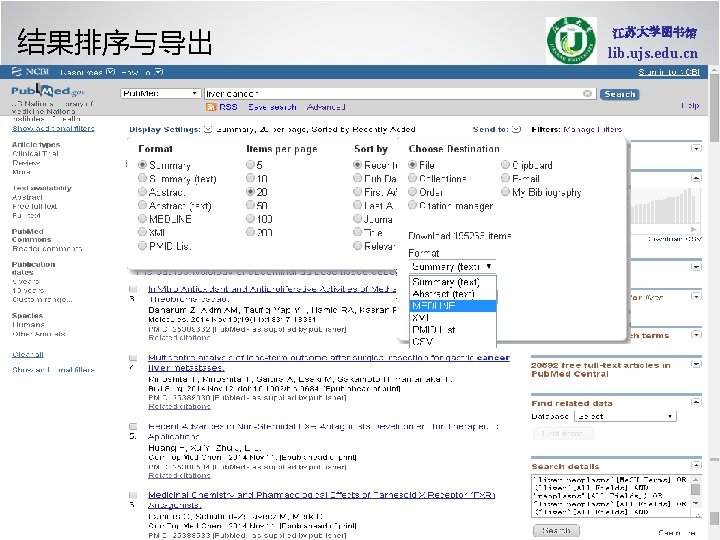Choose File as destination
This screenshot has height=540, width=720.
point(412,164)
